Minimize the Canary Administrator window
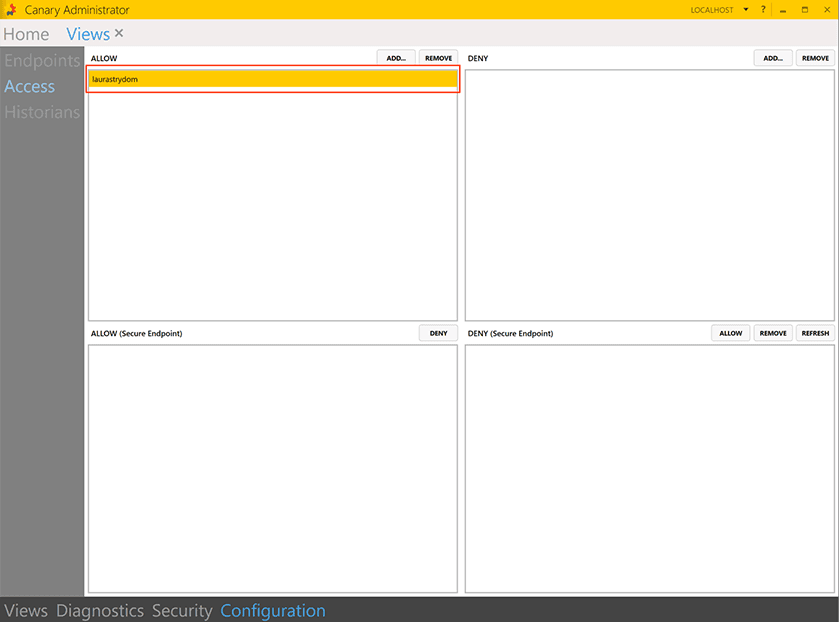The height and width of the screenshot is (622, 839). [x=783, y=10]
